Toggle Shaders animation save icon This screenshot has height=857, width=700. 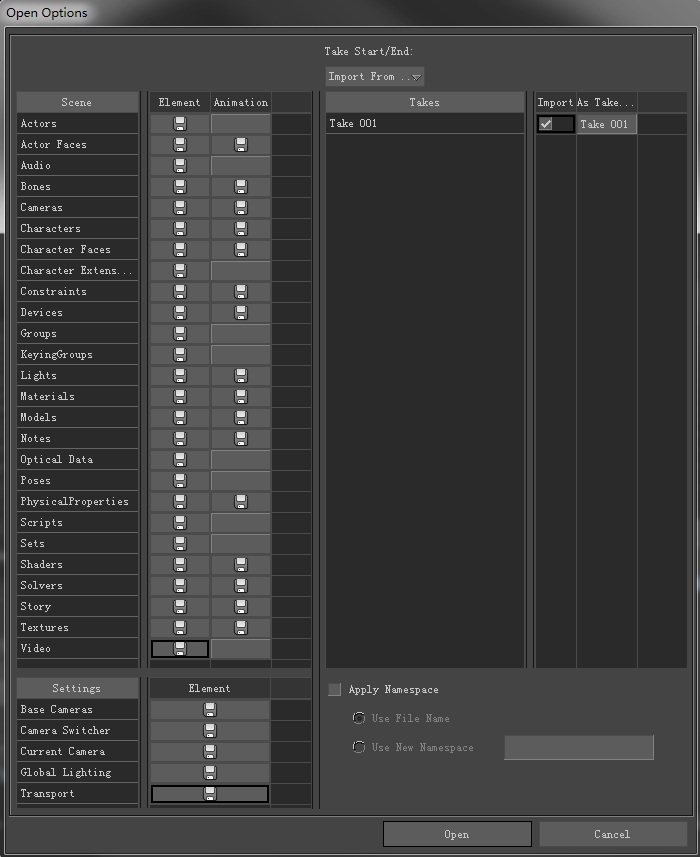(x=240, y=565)
